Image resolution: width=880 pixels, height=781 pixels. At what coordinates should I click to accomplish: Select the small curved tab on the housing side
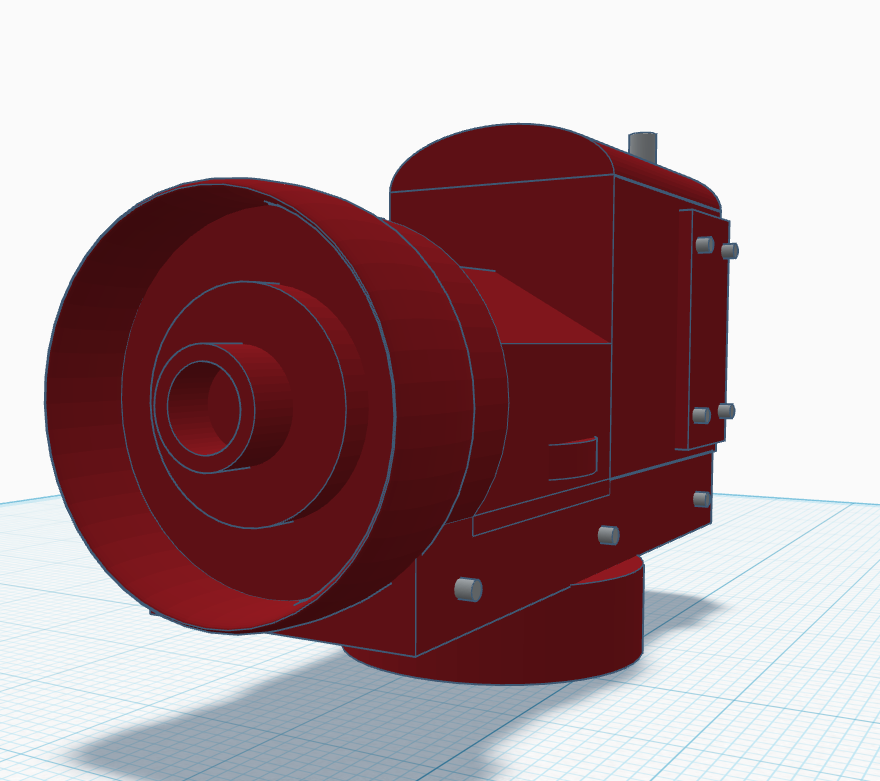pos(574,459)
